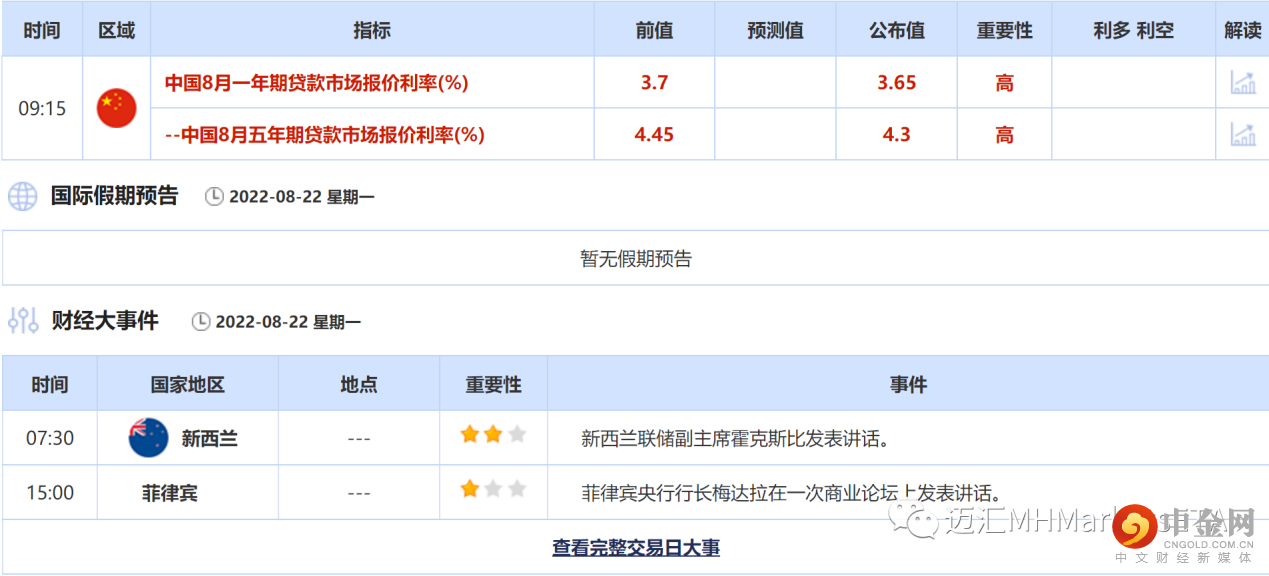Click the 暂无假期预告 message row
The width and height of the screenshot is (1269, 576).
point(634,257)
